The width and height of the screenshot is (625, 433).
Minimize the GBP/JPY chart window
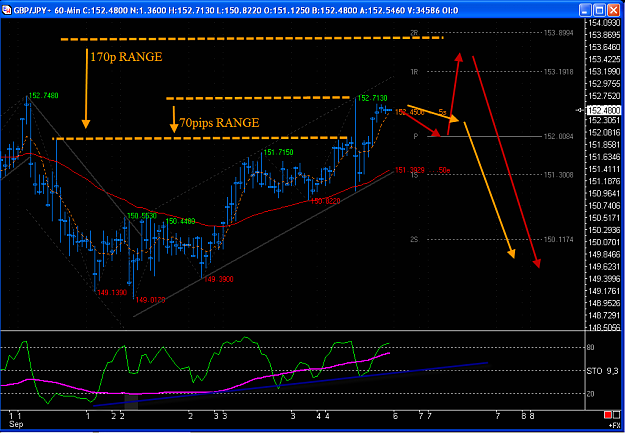pos(586,10)
